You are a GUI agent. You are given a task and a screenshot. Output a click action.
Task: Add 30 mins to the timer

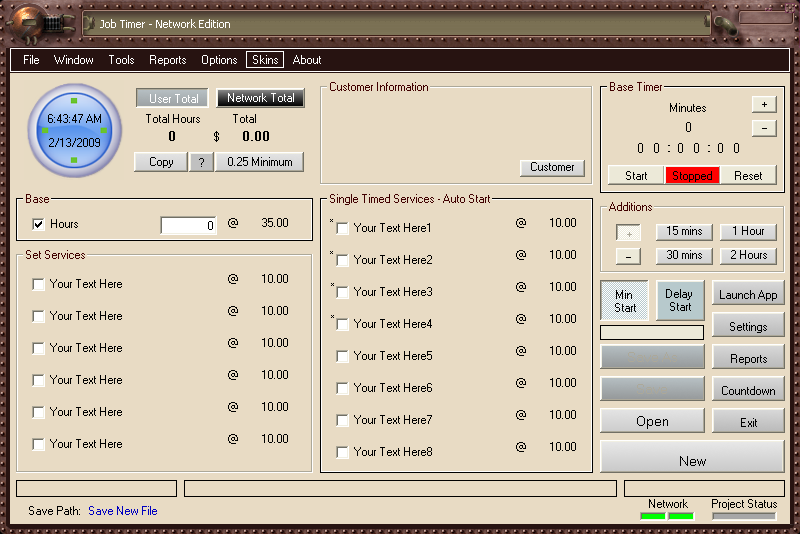tap(684, 256)
